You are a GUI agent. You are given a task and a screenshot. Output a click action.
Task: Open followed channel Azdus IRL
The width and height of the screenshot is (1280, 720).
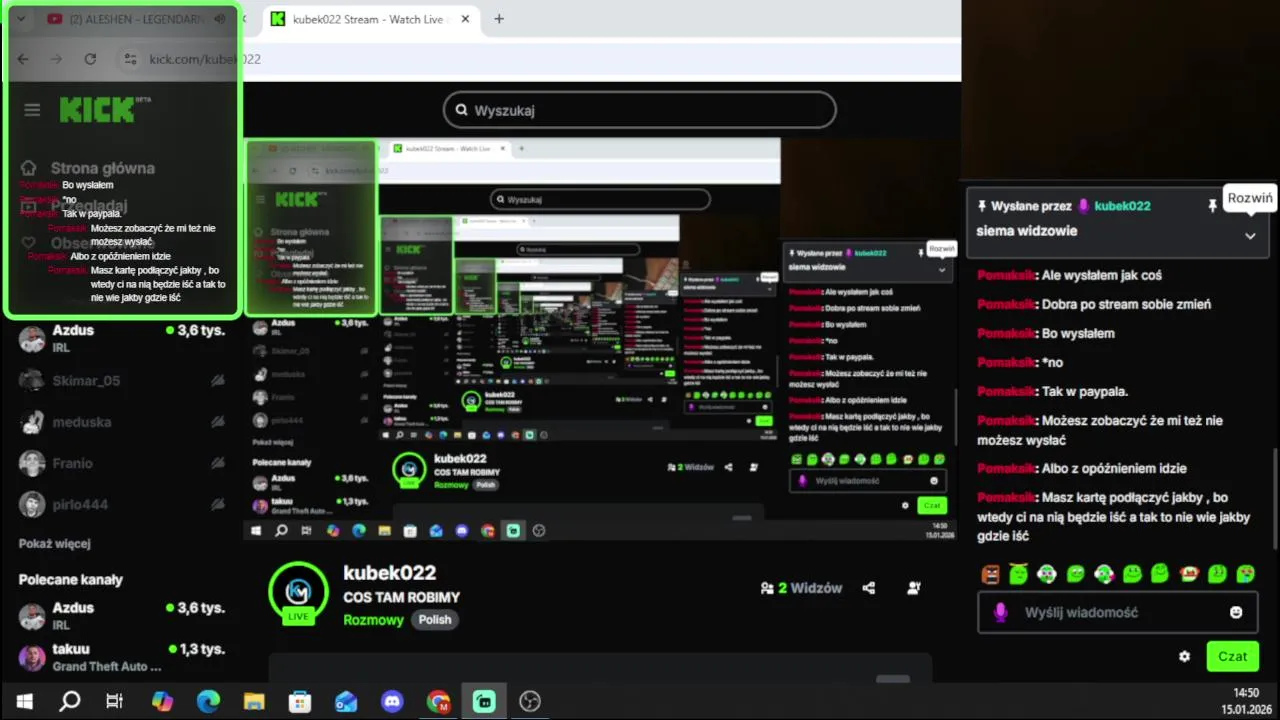coord(122,338)
